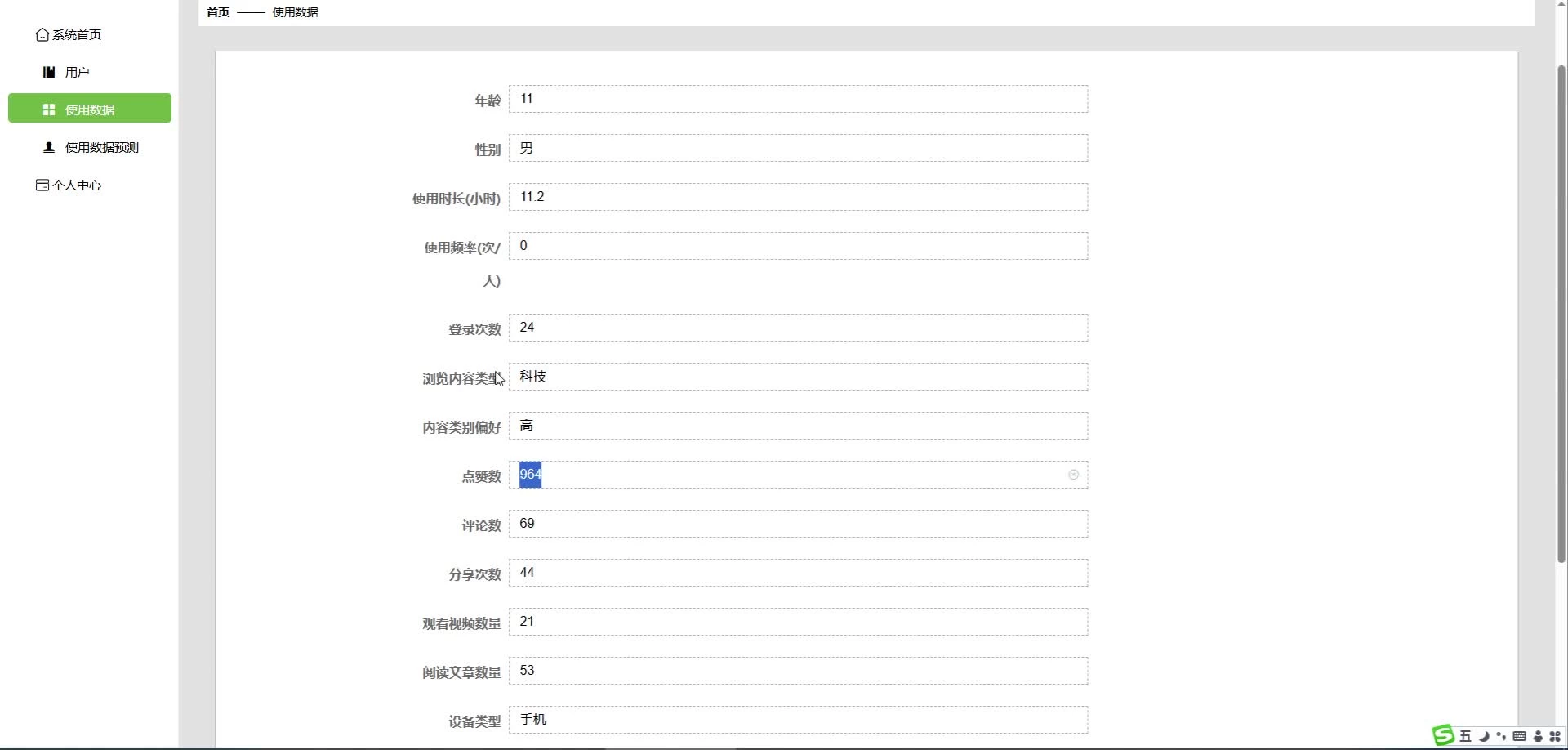Click the 内容类别偏好 label
This screenshot has width=1568, height=750.
point(461,427)
